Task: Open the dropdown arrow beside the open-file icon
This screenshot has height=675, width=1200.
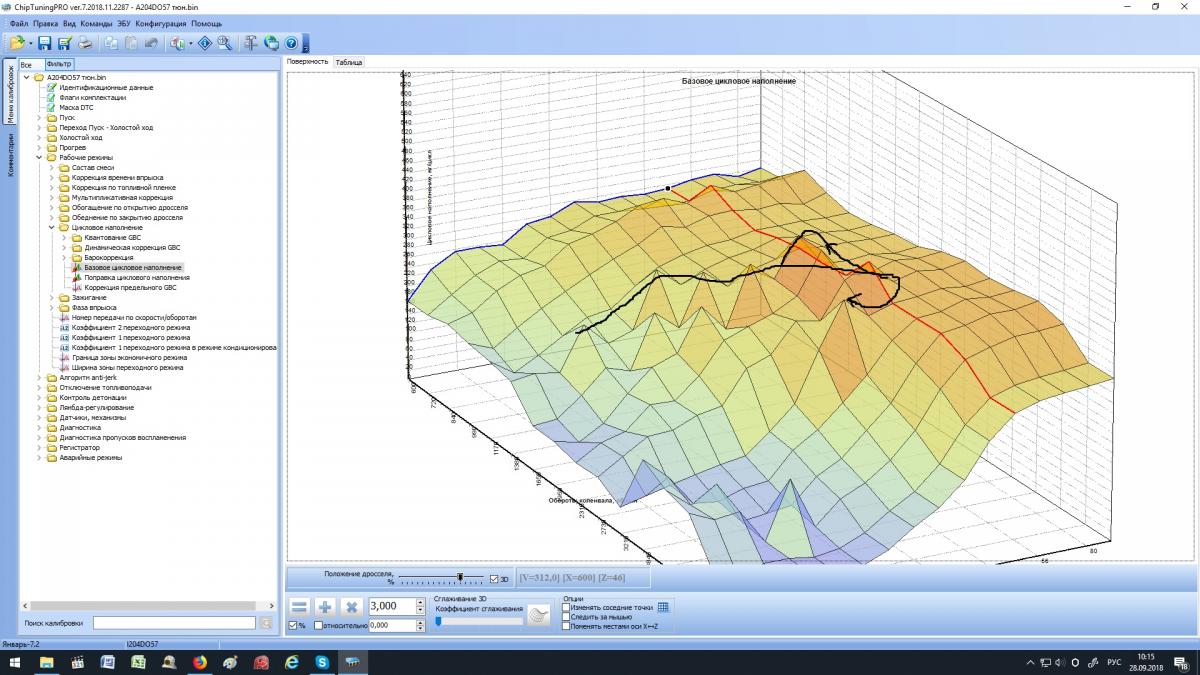Action: tap(31, 43)
